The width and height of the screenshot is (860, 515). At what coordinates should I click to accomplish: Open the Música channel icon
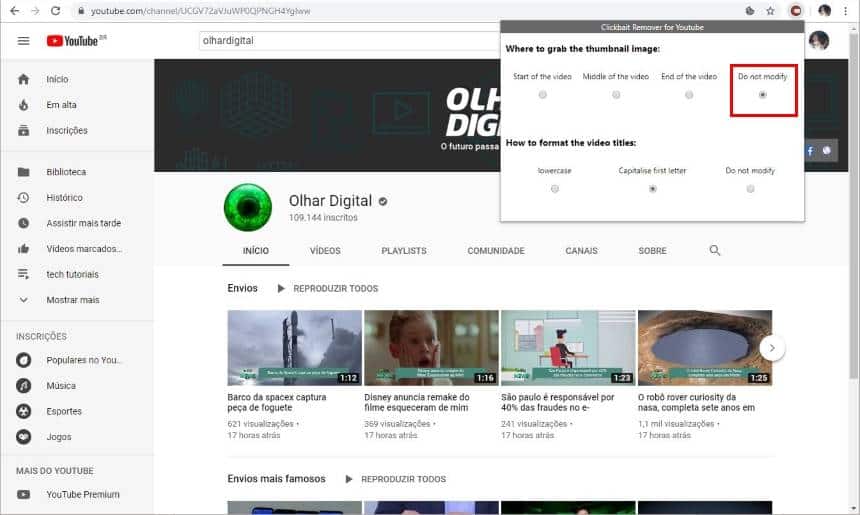point(24,386)
